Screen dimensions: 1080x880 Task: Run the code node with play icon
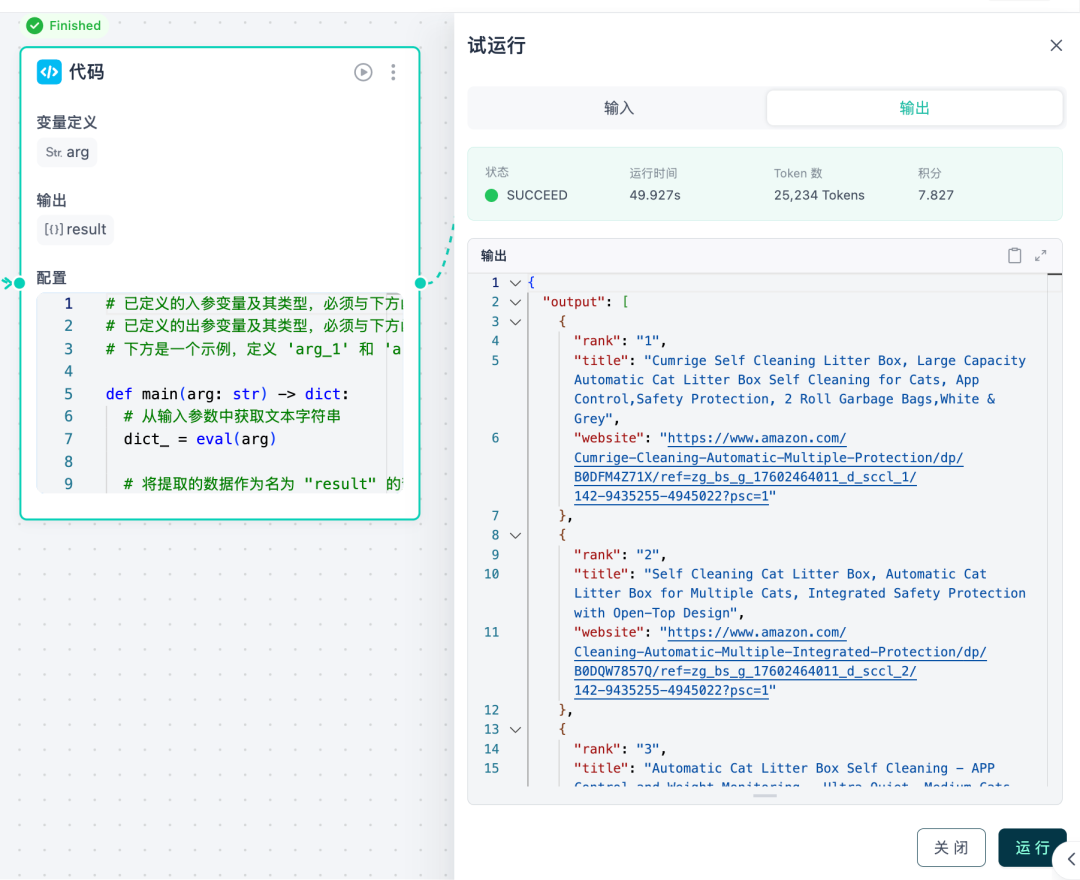363,72
